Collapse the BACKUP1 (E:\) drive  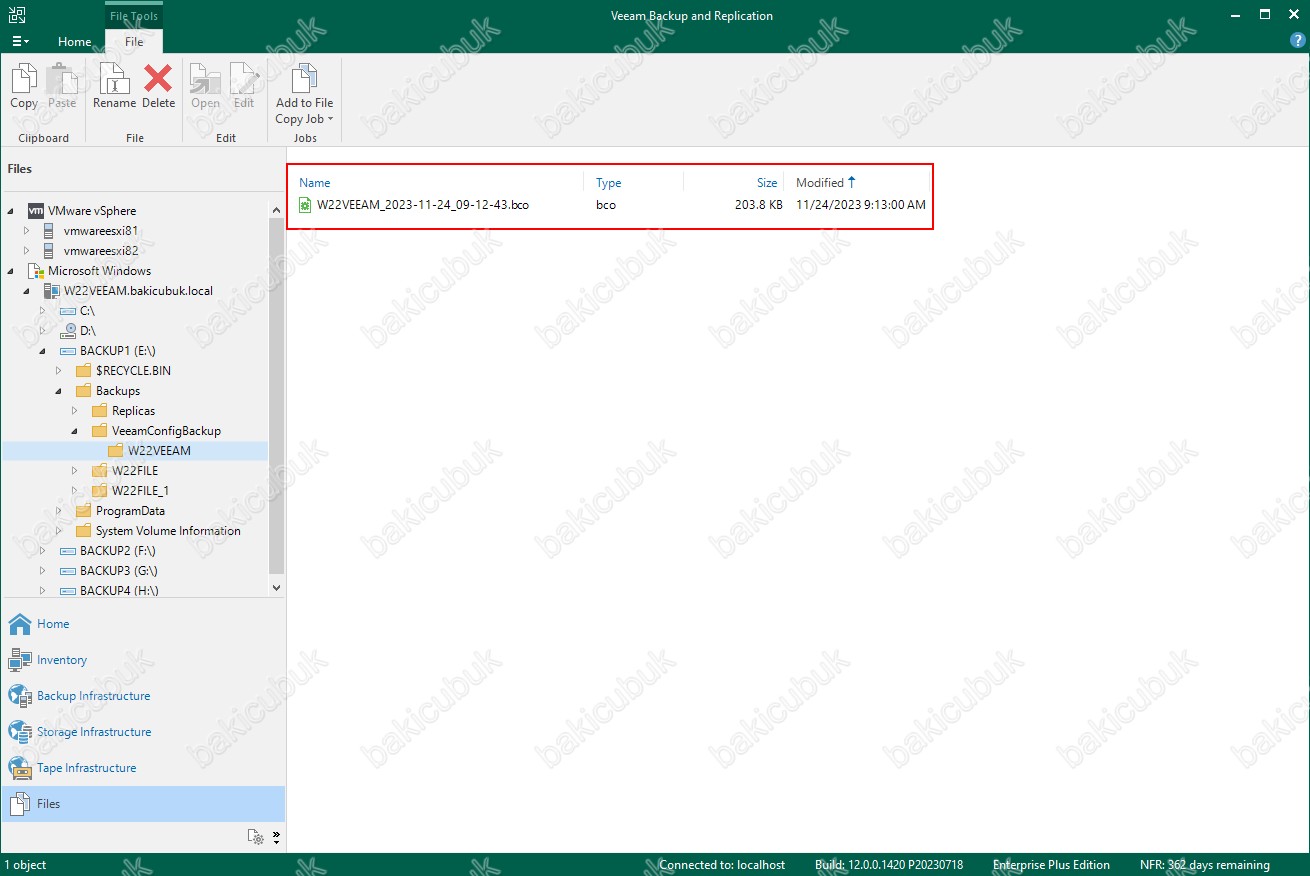[43, 351]
